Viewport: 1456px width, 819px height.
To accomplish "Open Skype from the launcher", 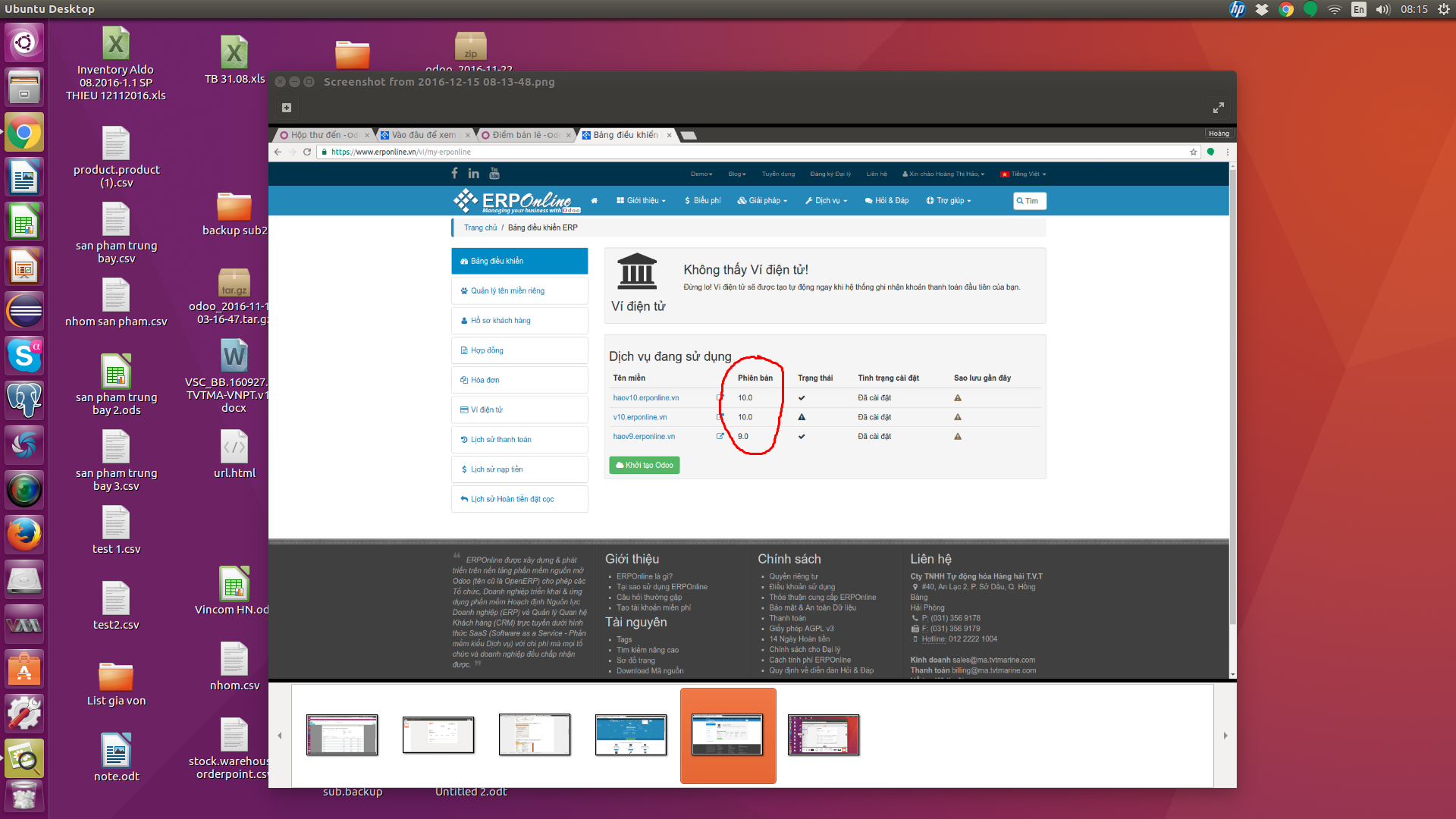I will click(24, 356).
